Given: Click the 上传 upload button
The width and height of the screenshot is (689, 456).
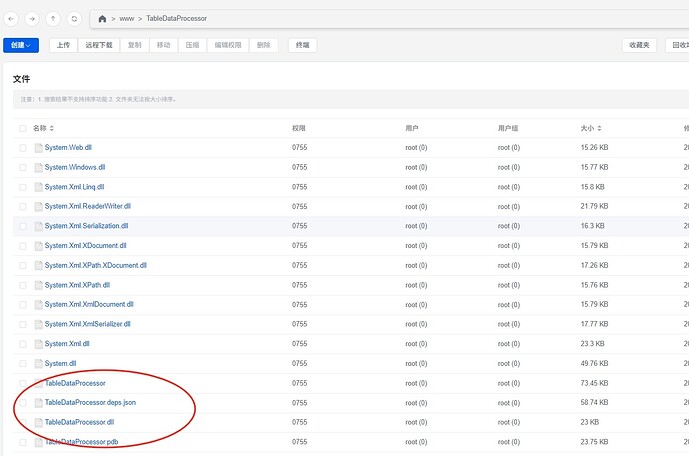Looking at the screenshot, I should click(63, 45).
